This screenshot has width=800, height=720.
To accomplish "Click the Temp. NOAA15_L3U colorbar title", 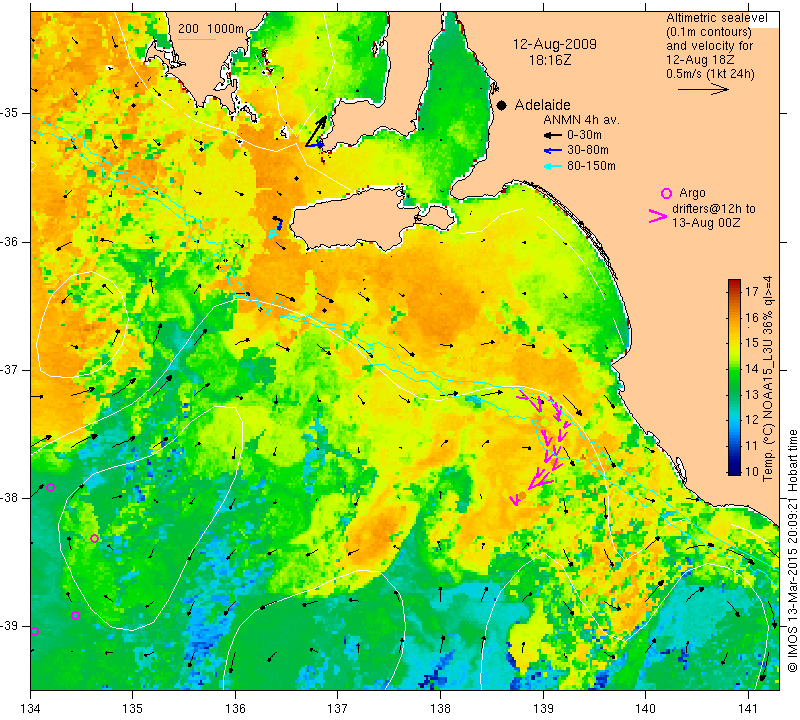I will 767,379.
